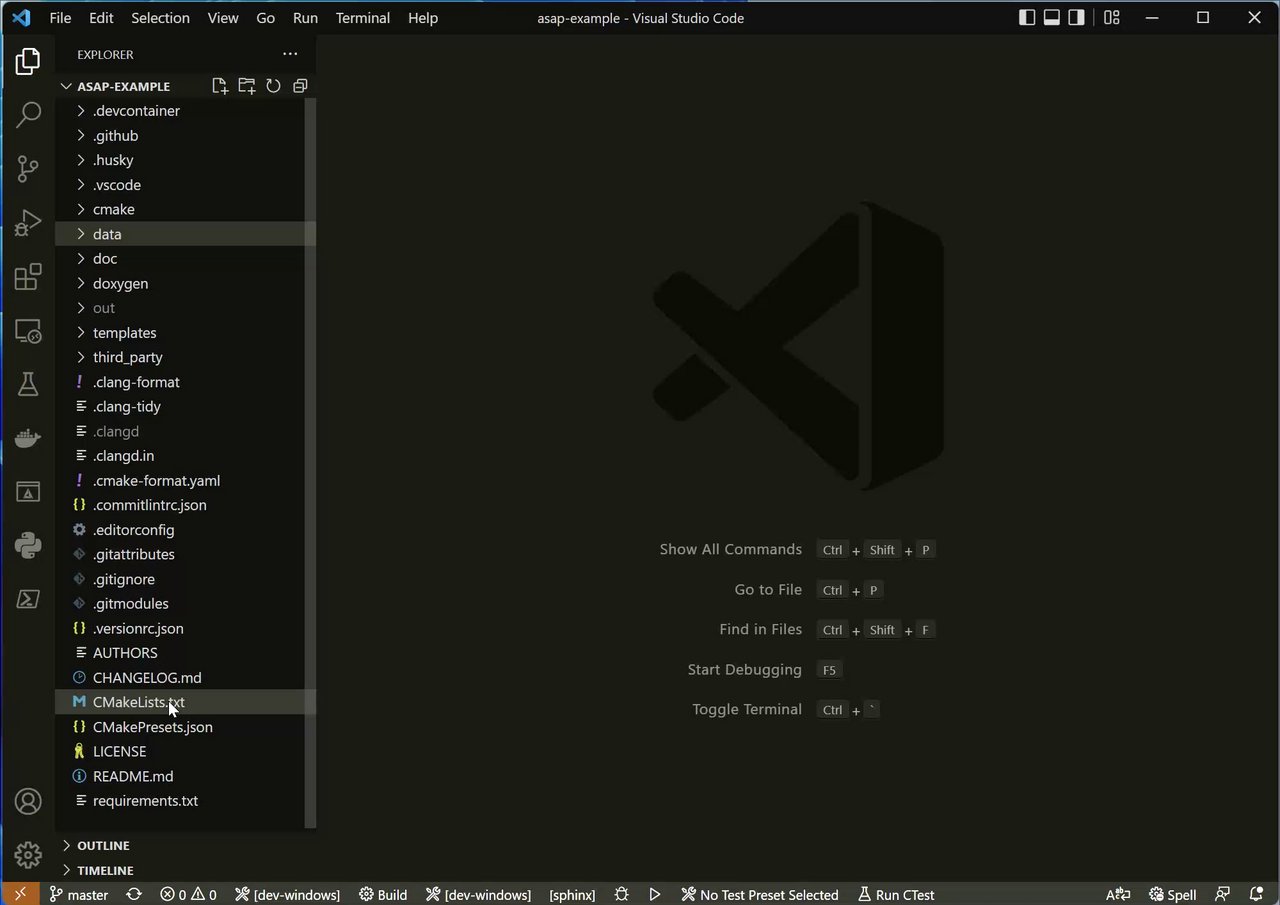Screen dimensions: 1280x905
Task: Open the Explorer view in the activity bar
Action: click(x=28, y=62)
